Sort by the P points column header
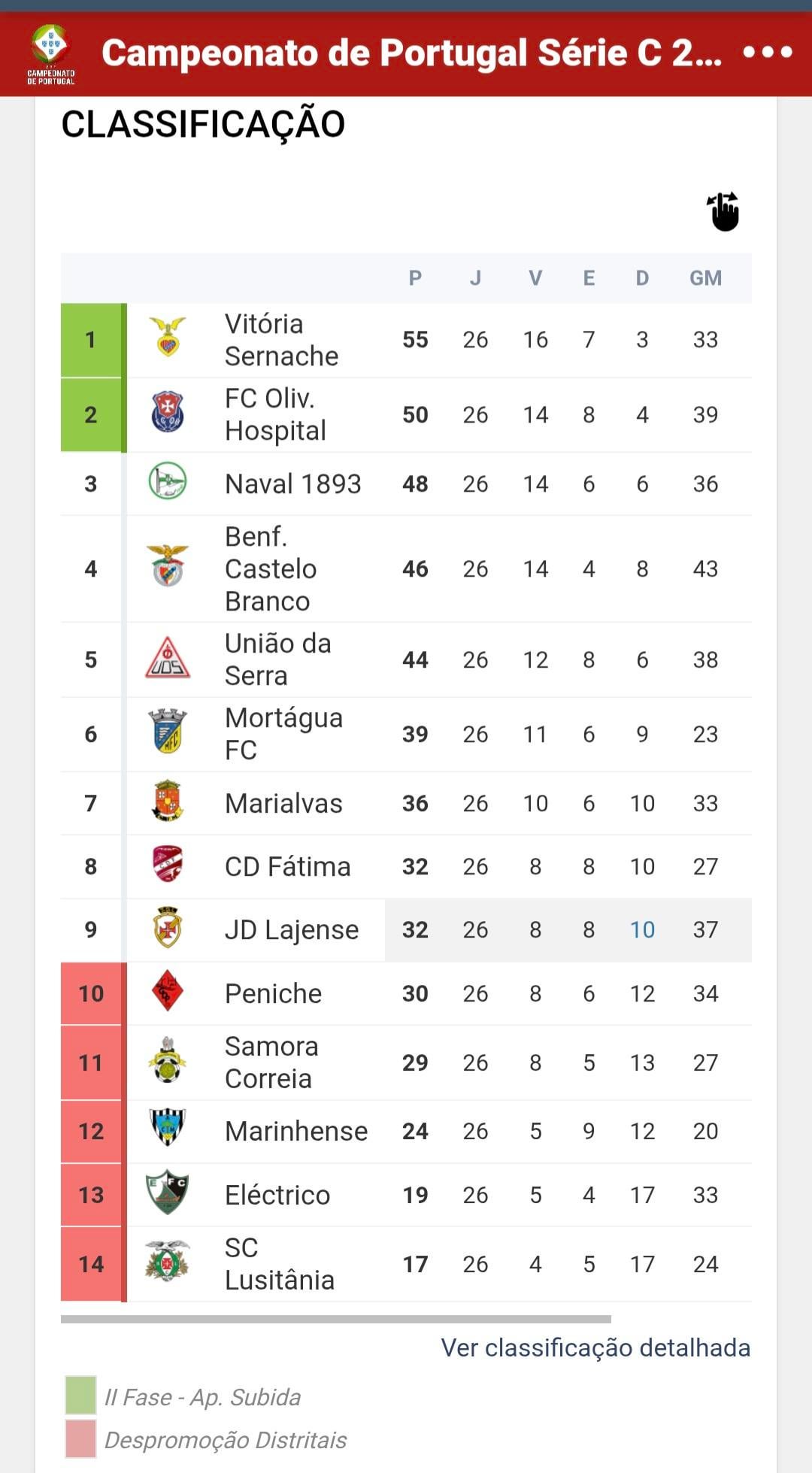 point(415,278)
